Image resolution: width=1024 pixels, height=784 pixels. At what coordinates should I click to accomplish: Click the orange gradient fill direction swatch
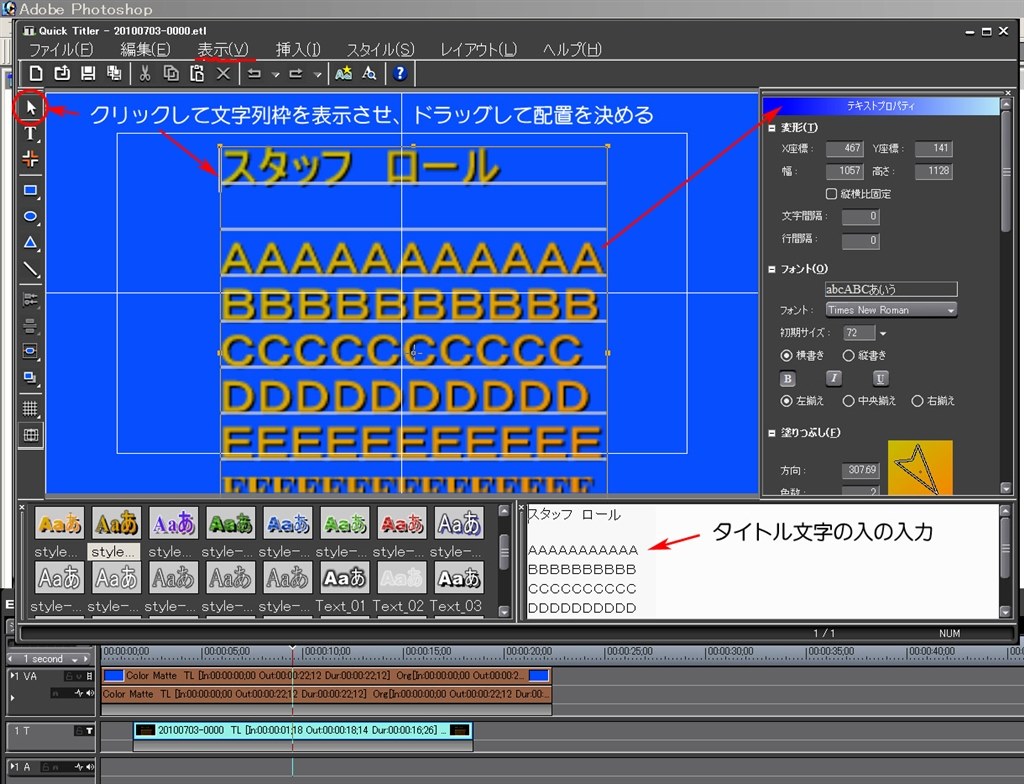[919, 466]
